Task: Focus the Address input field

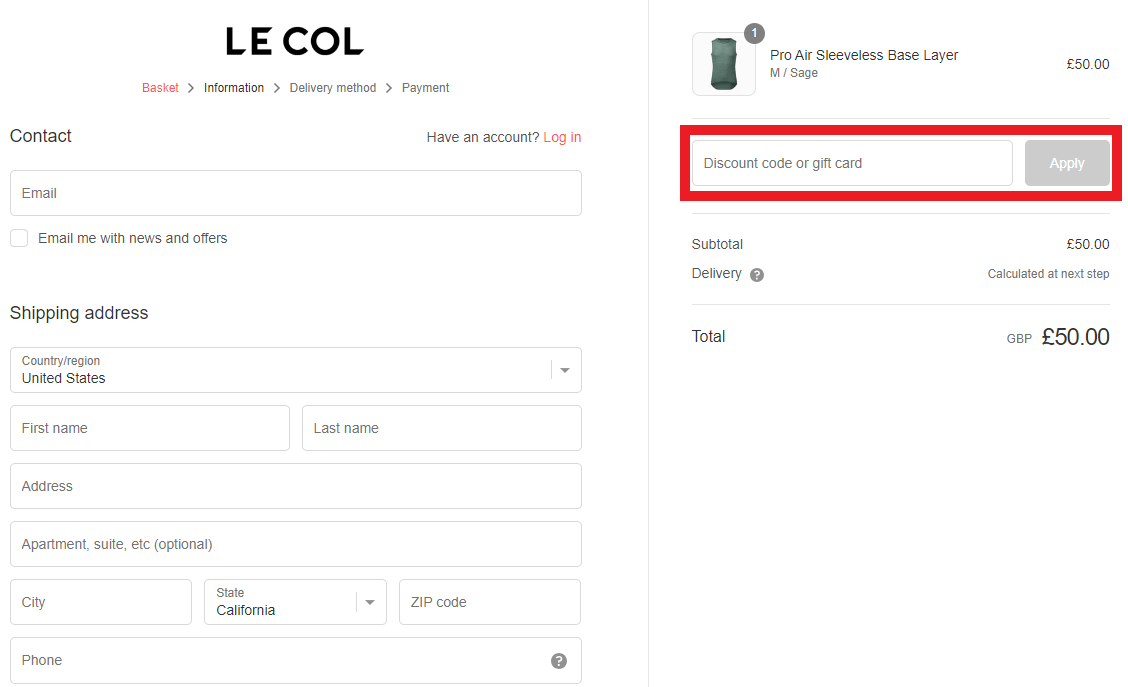Action: 296,486
